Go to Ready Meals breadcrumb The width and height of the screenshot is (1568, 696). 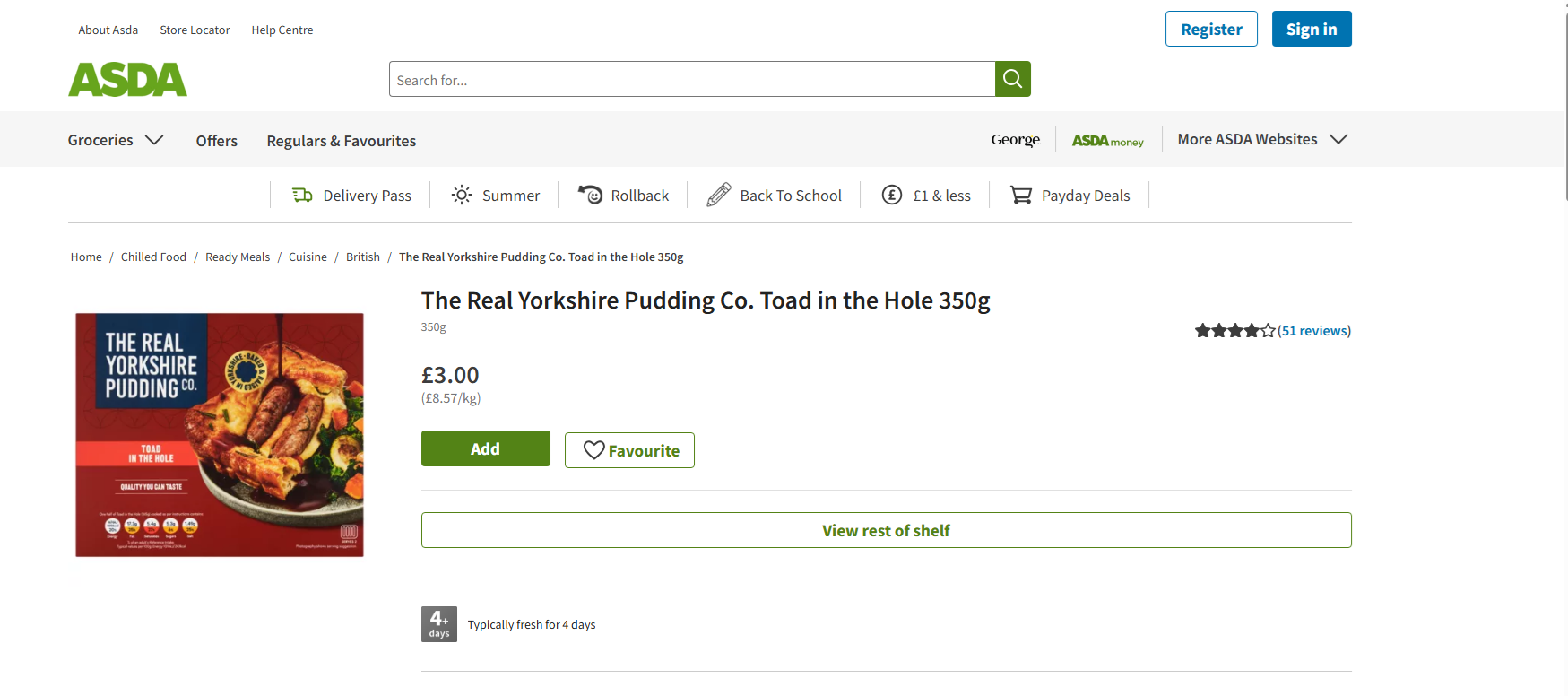tap(238, 257)
